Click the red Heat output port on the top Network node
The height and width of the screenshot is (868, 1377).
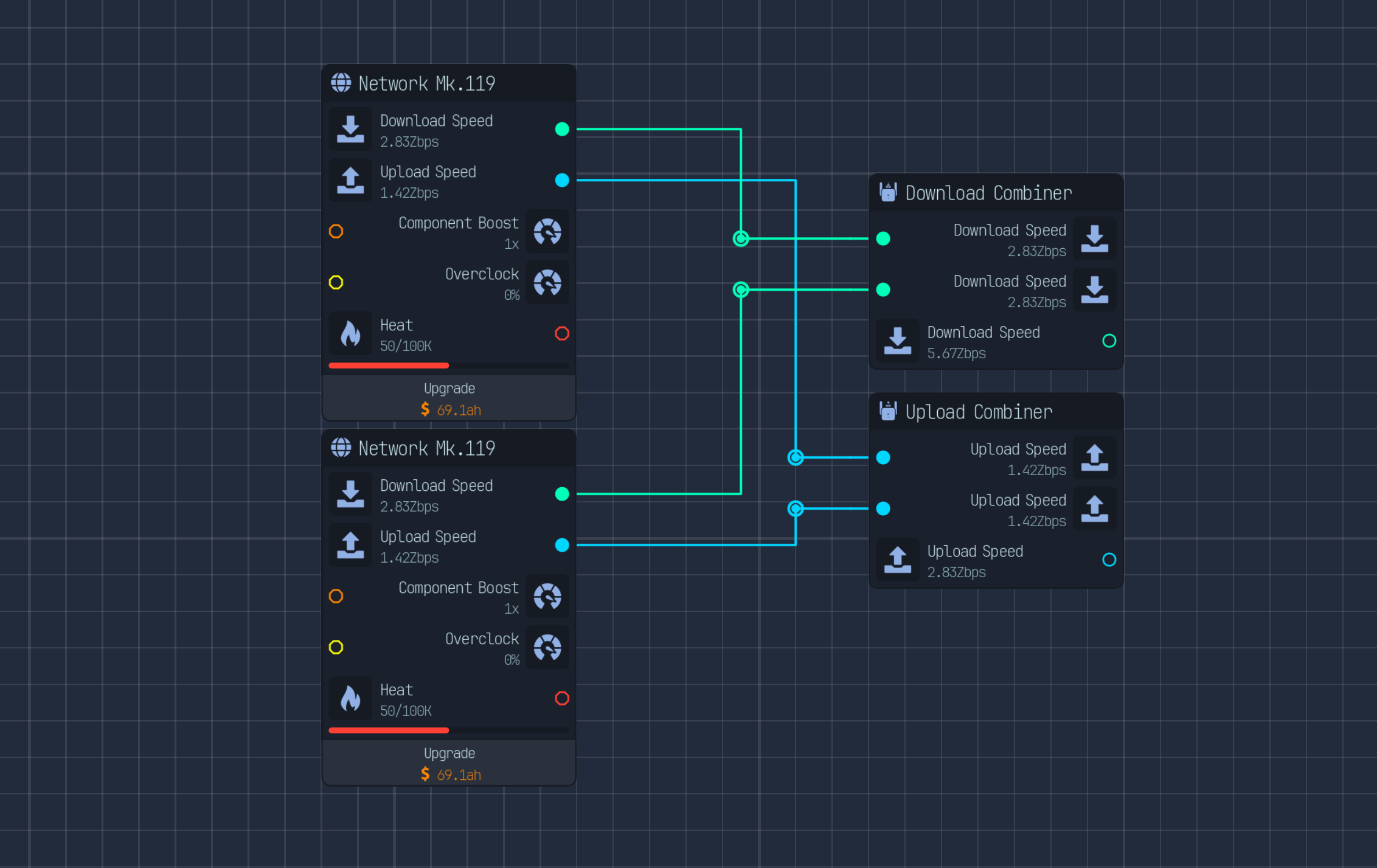click(562, 333)
